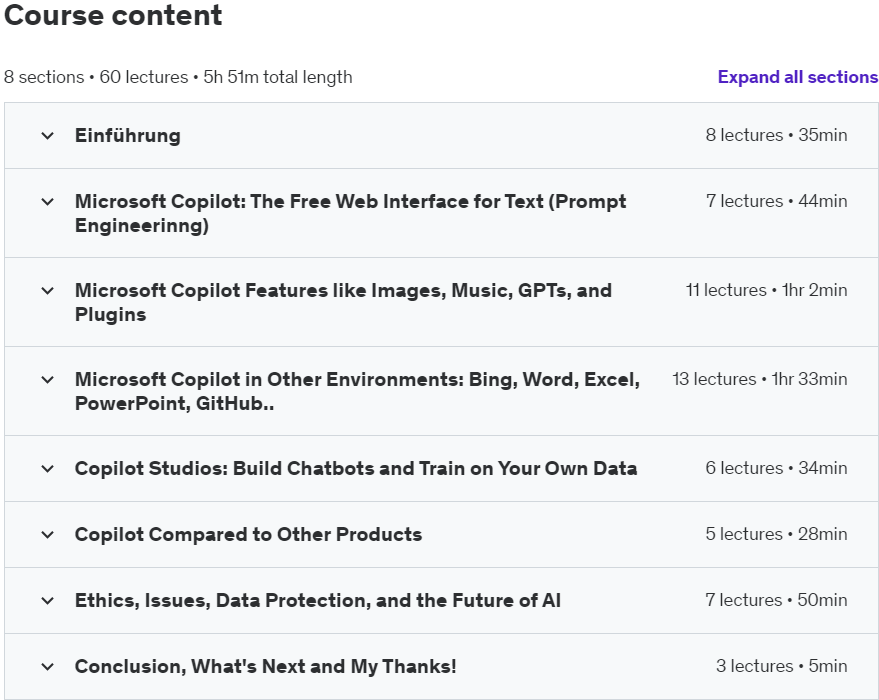Open Copilot Compared to Other Products heading
Screen dimensions: 879x700
coord(248,535)
